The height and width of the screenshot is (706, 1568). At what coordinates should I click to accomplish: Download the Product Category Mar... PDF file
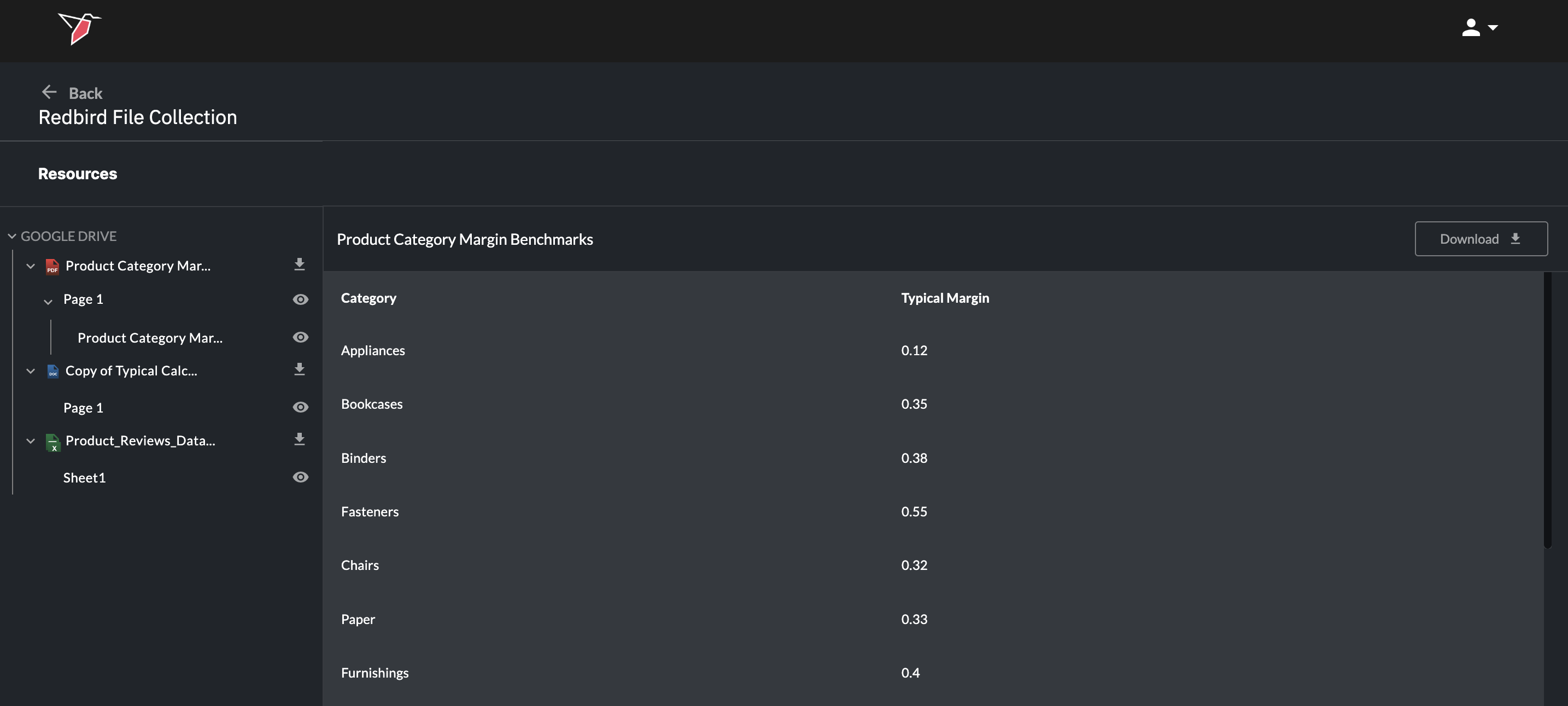click(299, 264)
